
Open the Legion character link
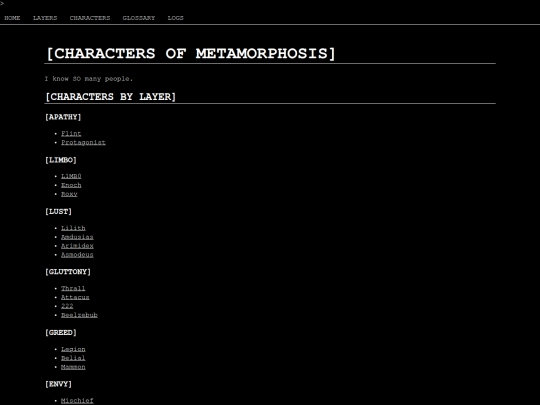73,349
